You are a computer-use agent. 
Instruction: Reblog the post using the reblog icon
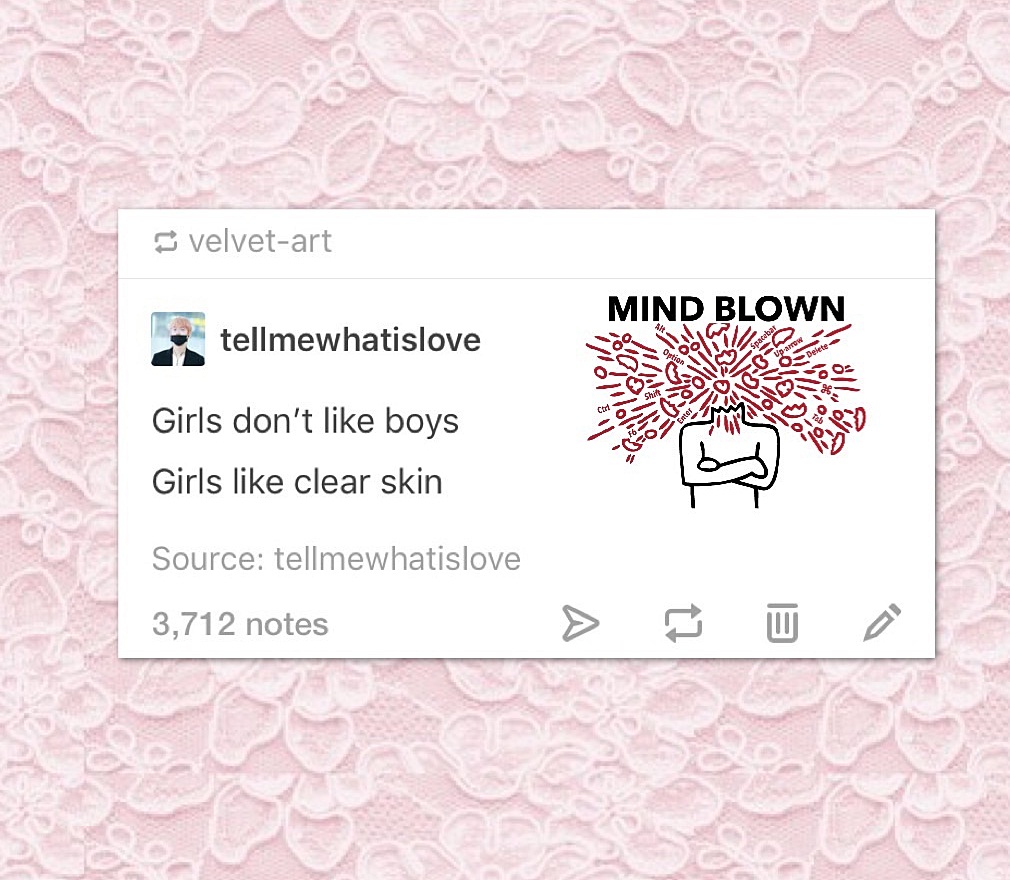click(683, 623)
